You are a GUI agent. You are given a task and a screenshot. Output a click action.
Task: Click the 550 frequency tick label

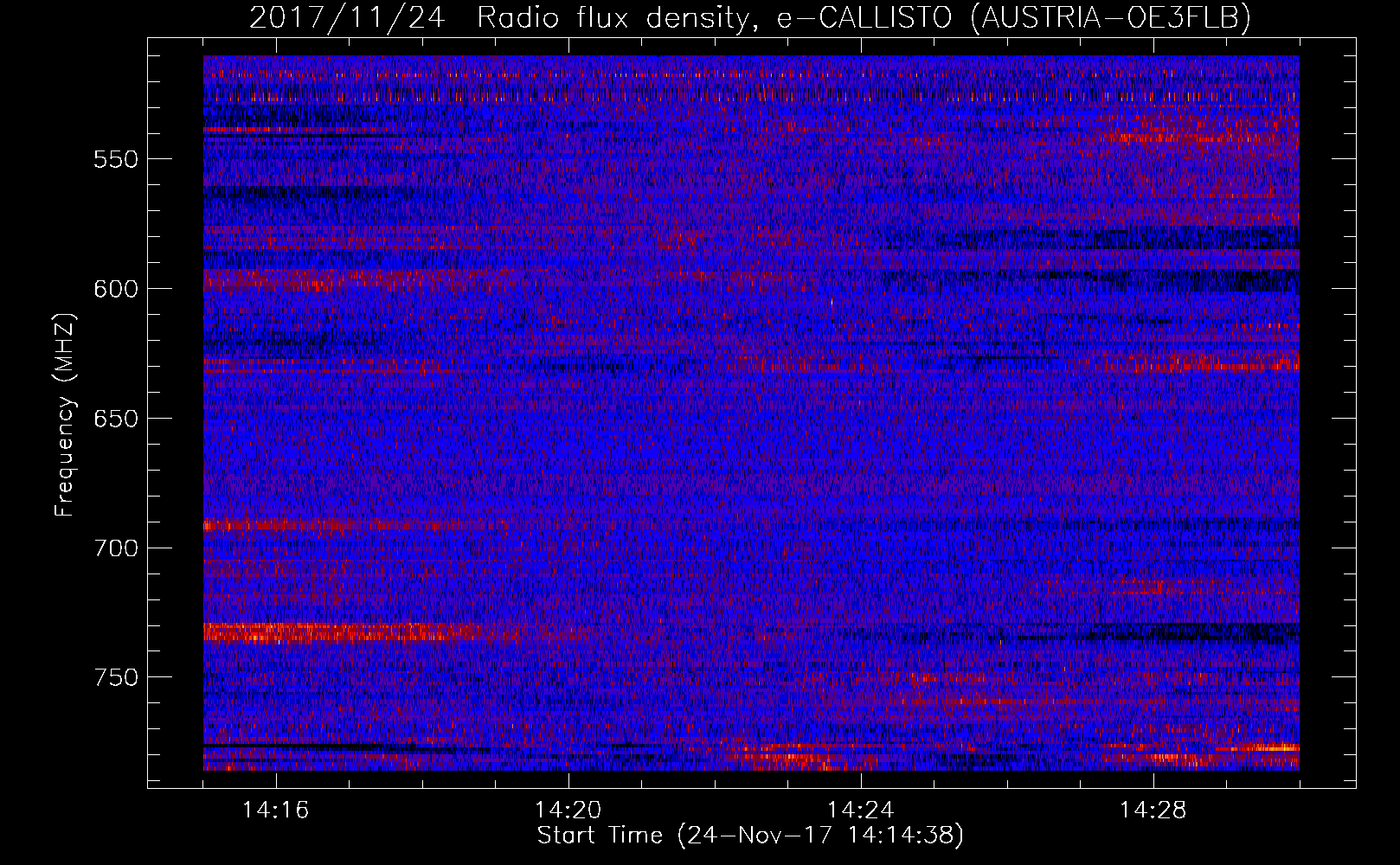coord(116,159)
